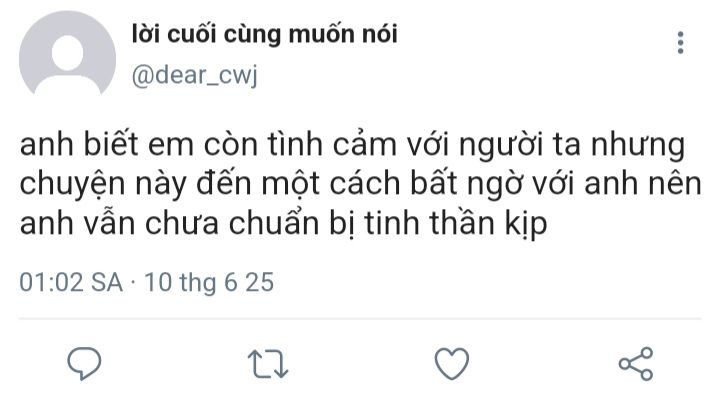The width and height of the screenshot is (720, 407).
Task: Toggle the heart to favorite this post
Action: pos(452,363)
